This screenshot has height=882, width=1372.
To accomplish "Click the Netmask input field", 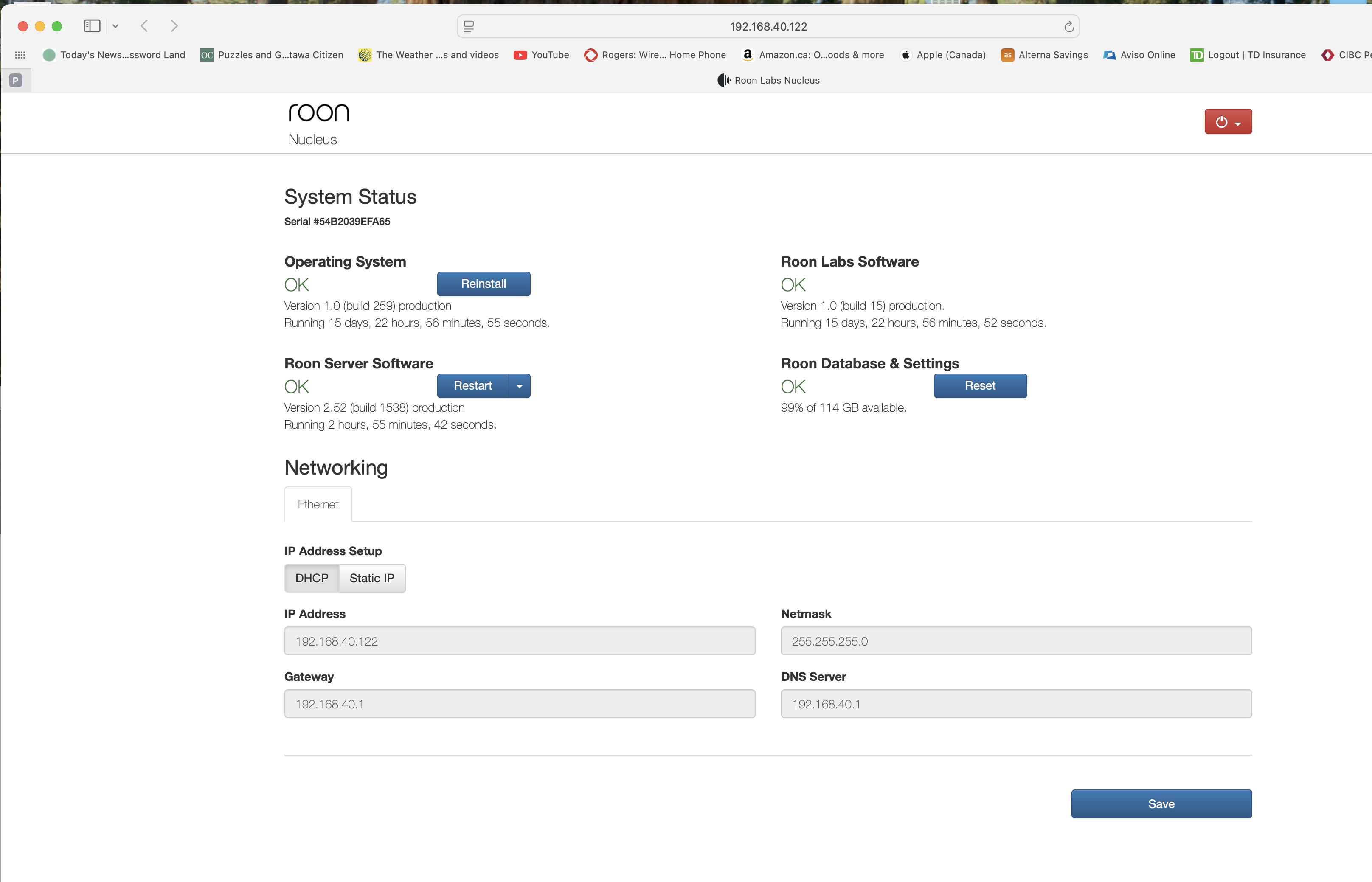I will (1016, 641).
